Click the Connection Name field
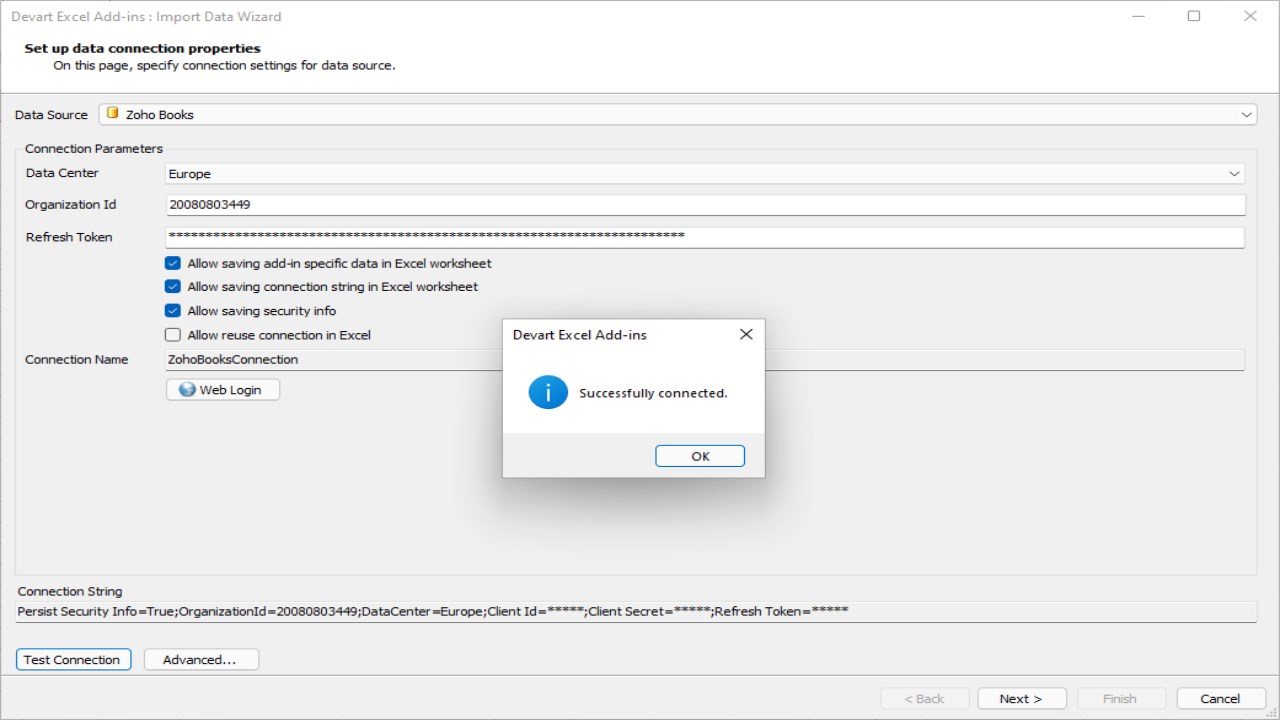The width and height of the screenshot is (1280, 720). coord(705,360)
